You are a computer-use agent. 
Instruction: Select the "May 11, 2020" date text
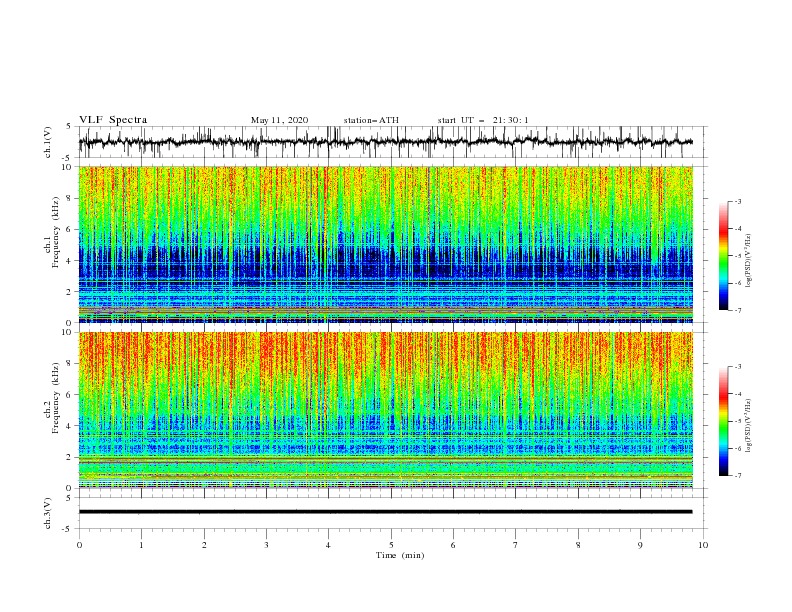click(x=279, y=120)
